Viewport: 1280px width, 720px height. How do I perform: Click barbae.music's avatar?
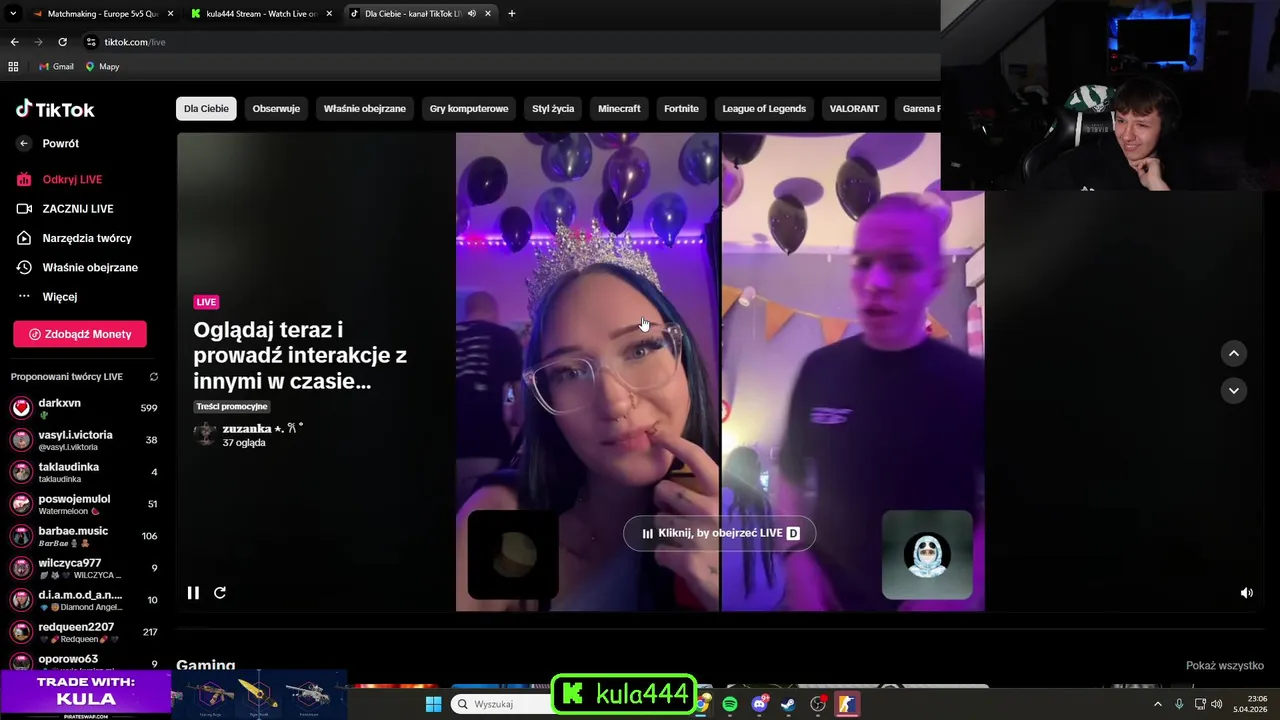(x=21, y=536)
